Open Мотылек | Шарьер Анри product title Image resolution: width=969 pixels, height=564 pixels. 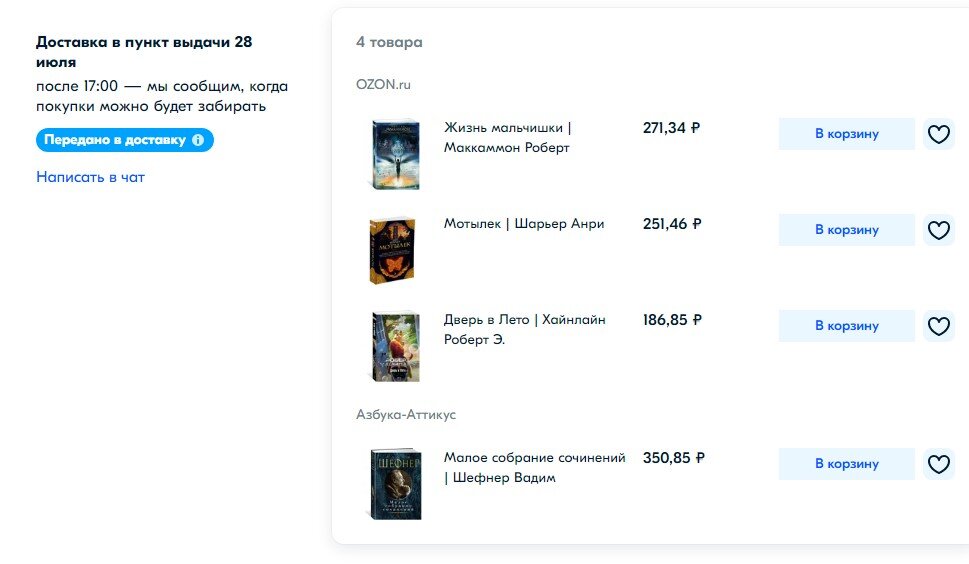click(x=524, y=224)
